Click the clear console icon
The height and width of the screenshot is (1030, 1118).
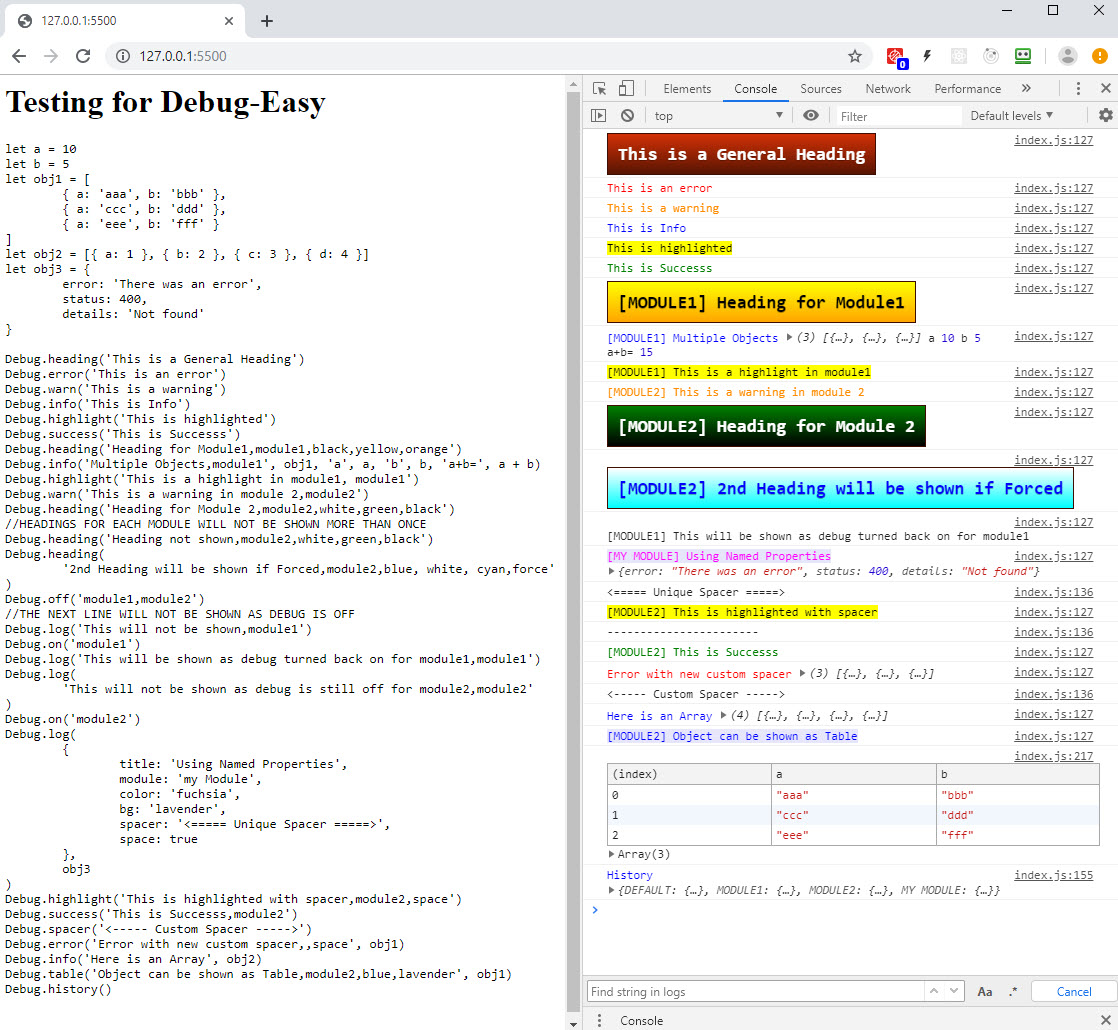(627, 115)
